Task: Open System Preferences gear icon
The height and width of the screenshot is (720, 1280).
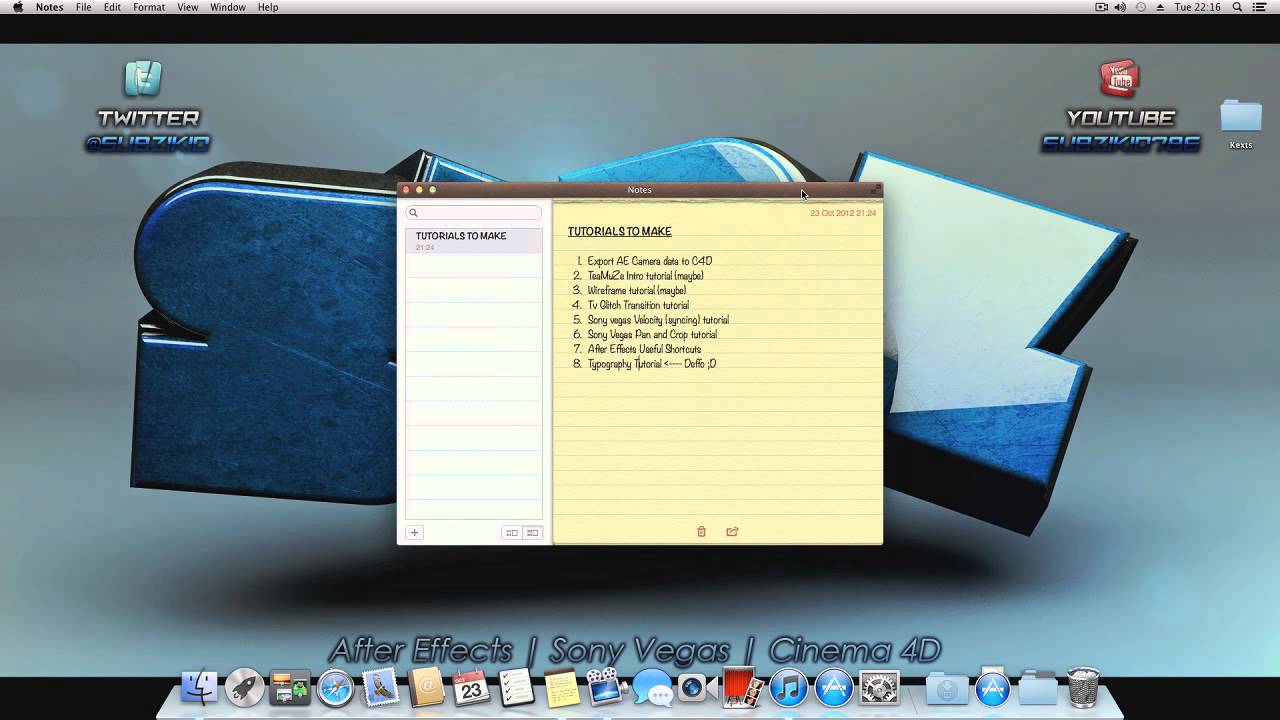Action: (x=879, y=688)
